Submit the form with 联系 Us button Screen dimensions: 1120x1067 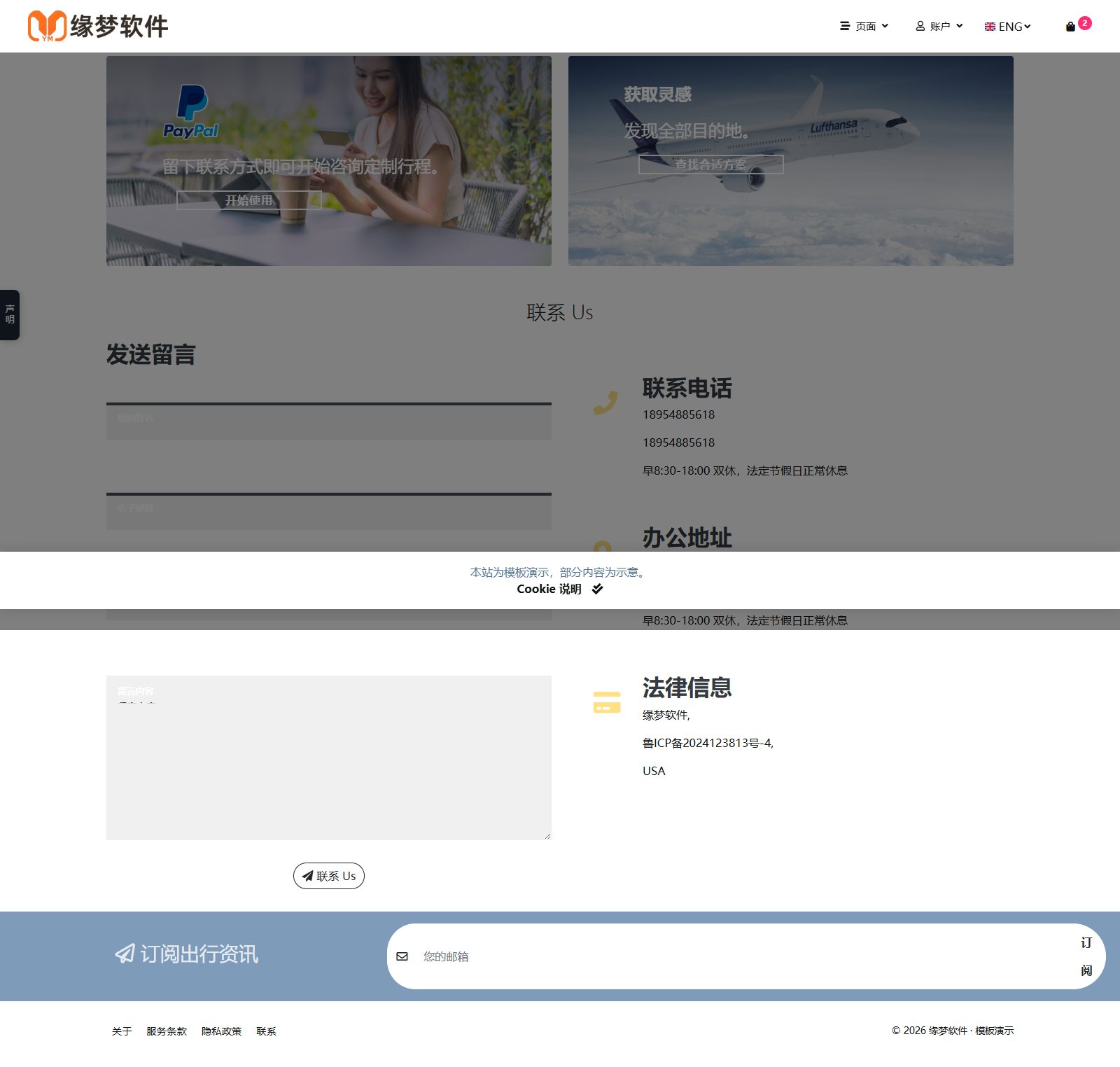(329, 876)
